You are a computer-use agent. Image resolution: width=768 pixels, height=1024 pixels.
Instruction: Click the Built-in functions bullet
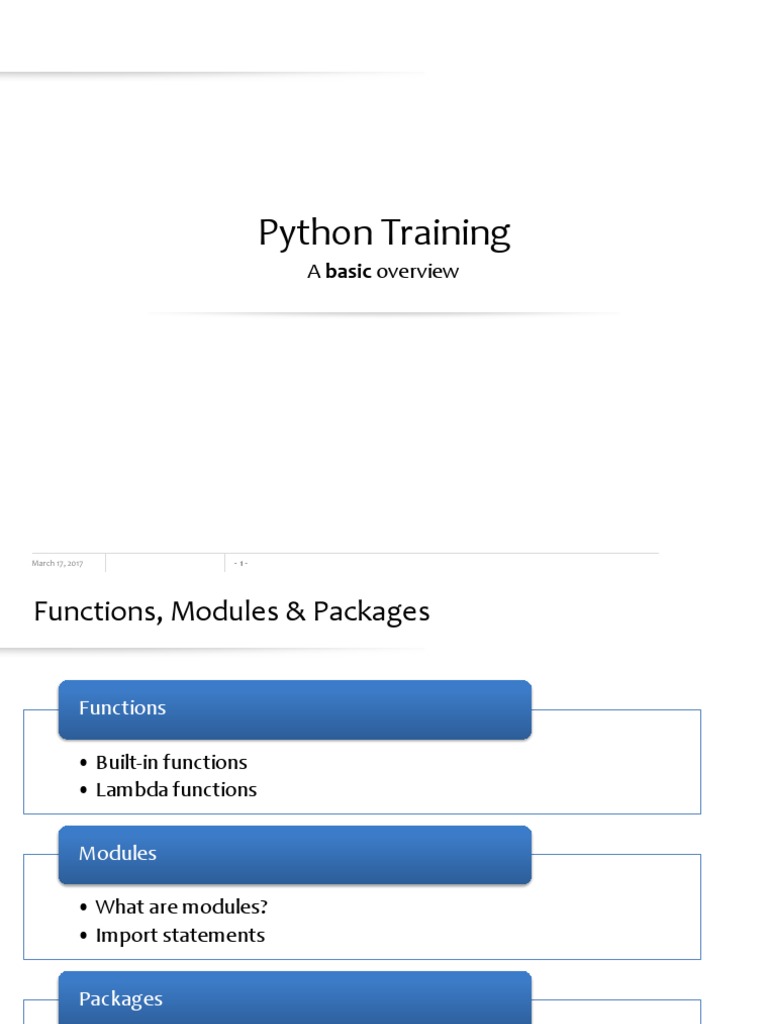pos(171,762)
